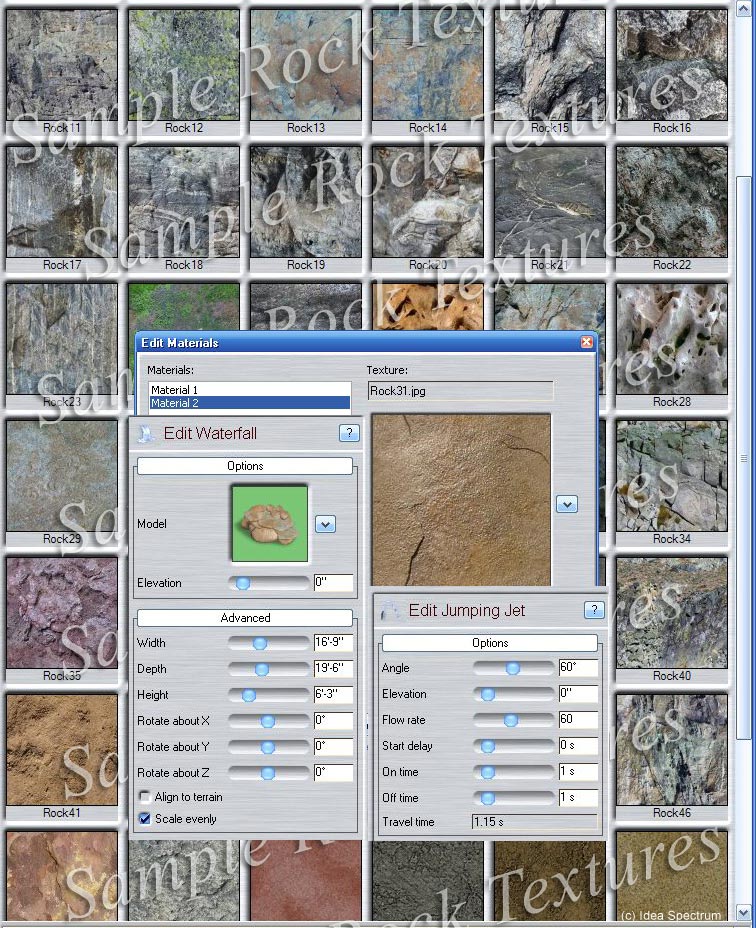Image resolution: width=756 pixels, height=928 pixels.
Task: Select the Rock29 texture thumbnail
Action: pos(62,476)
